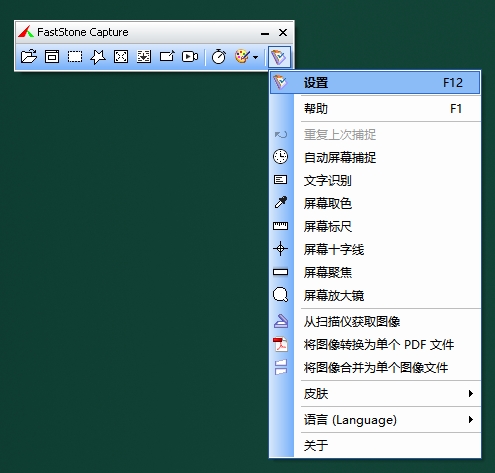Minimize the FastStone Capture window
This screenshot has height=473, width=495.
pyautogui.click(x=265, y=33)
